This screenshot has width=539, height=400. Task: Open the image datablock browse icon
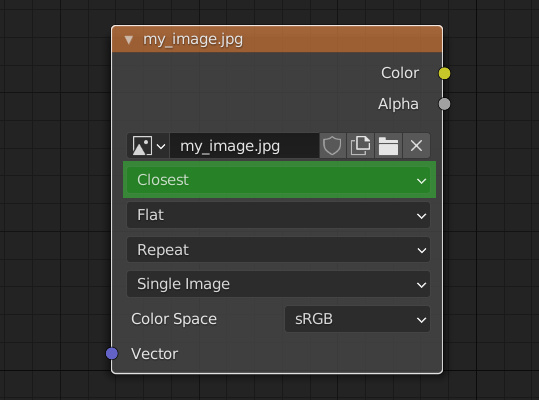tap(142, 146)
